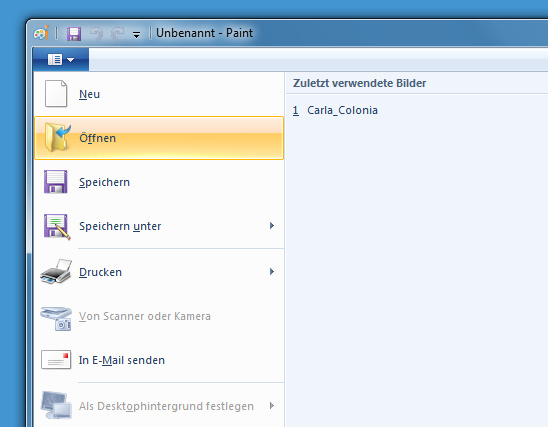Toggle the blue Paint file menu button

pos(61,59)
